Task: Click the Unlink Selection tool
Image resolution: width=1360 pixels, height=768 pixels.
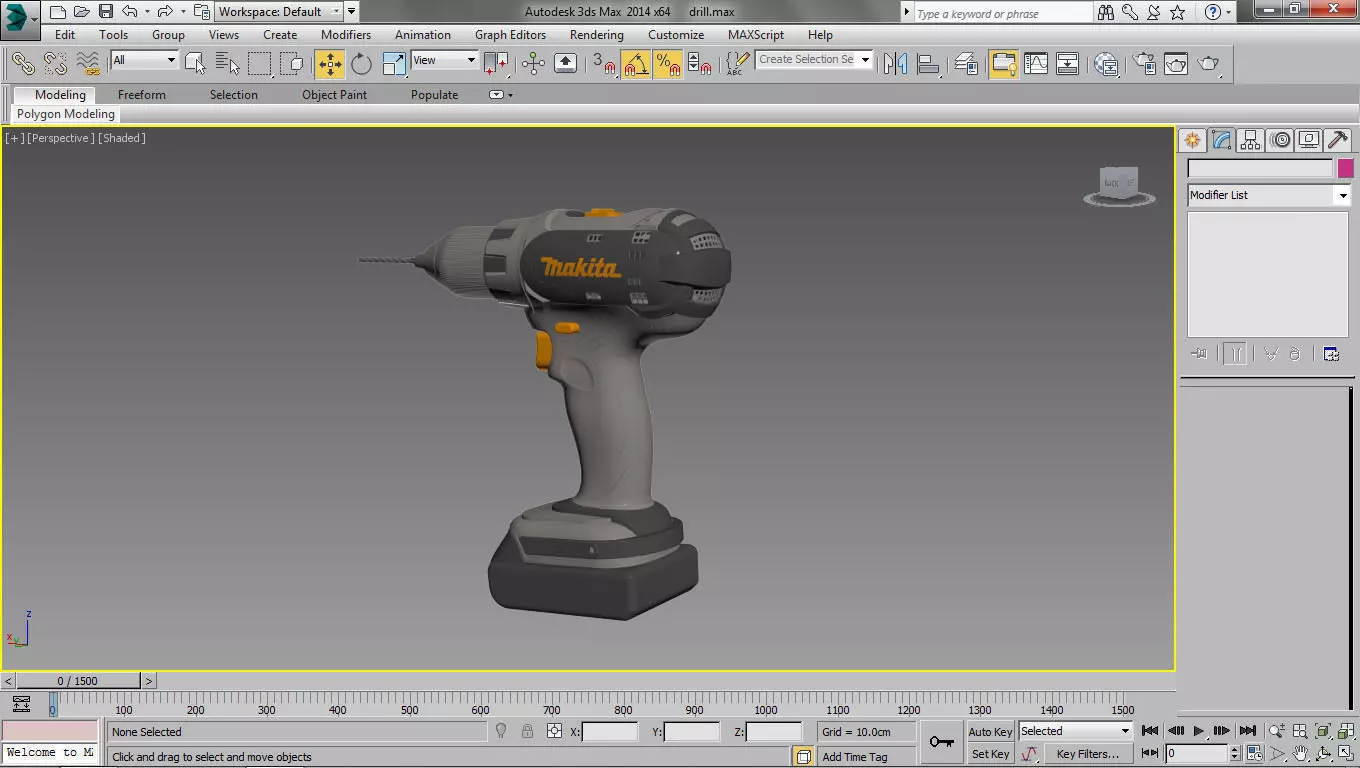Action: click(55, 64)
